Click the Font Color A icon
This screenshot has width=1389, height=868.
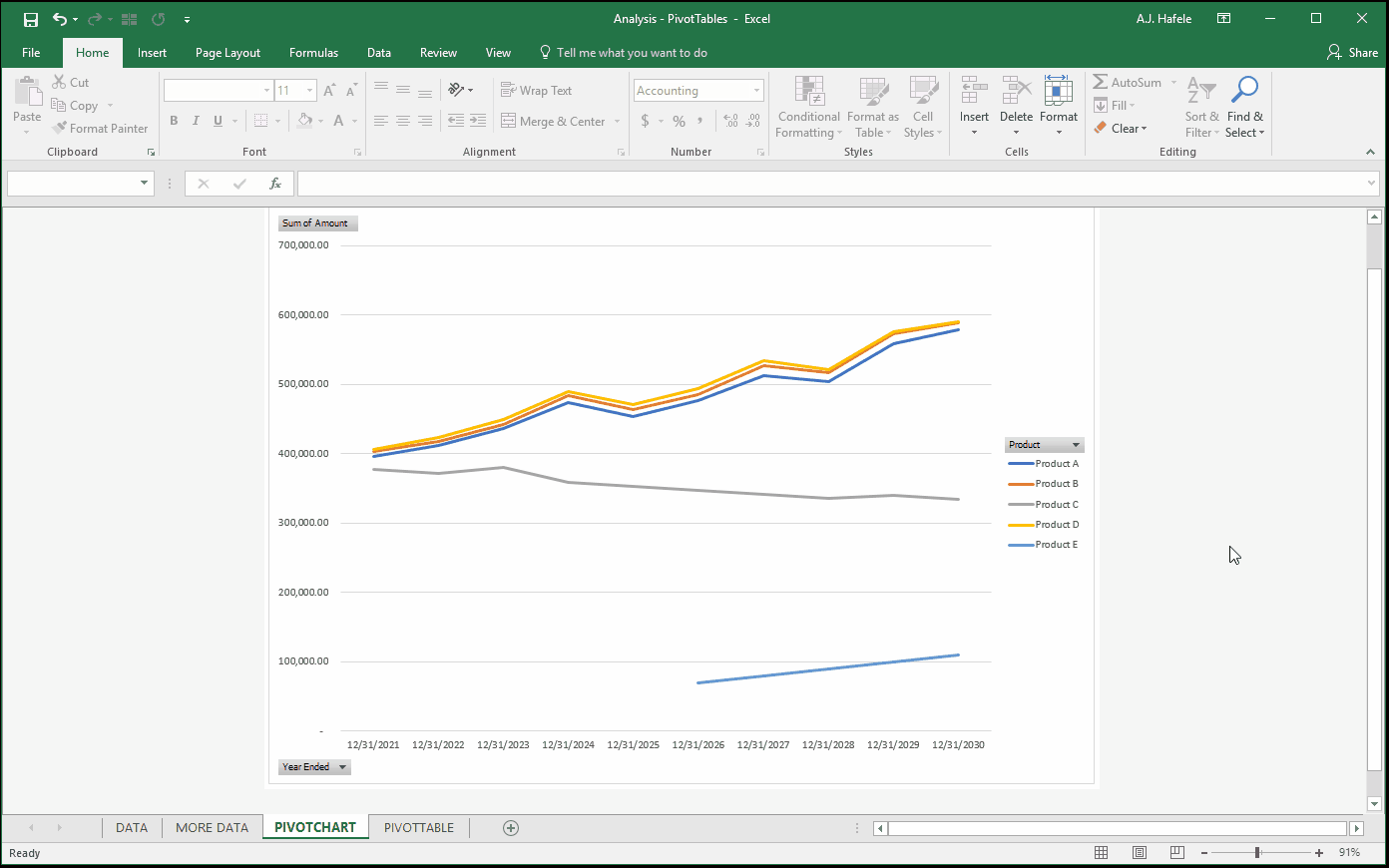tap(339, 121)
